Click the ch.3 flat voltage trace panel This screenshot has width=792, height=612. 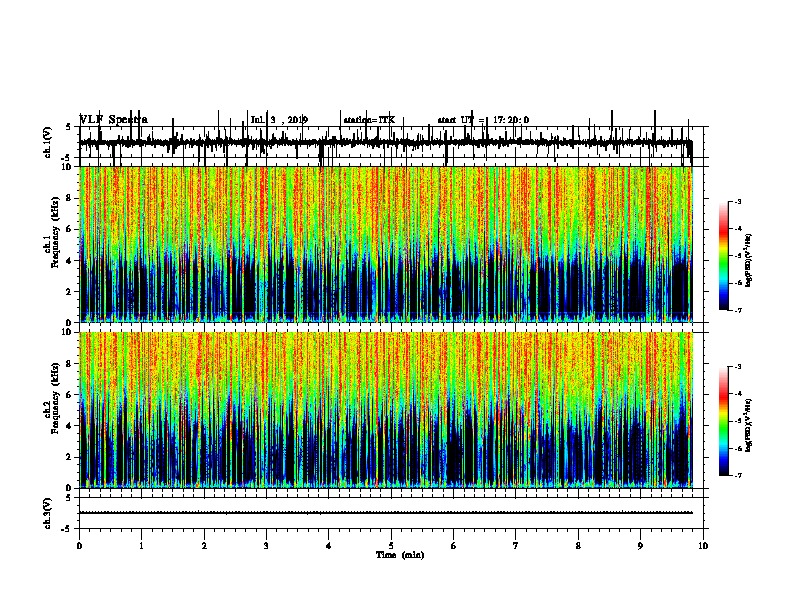coord(391,513)
